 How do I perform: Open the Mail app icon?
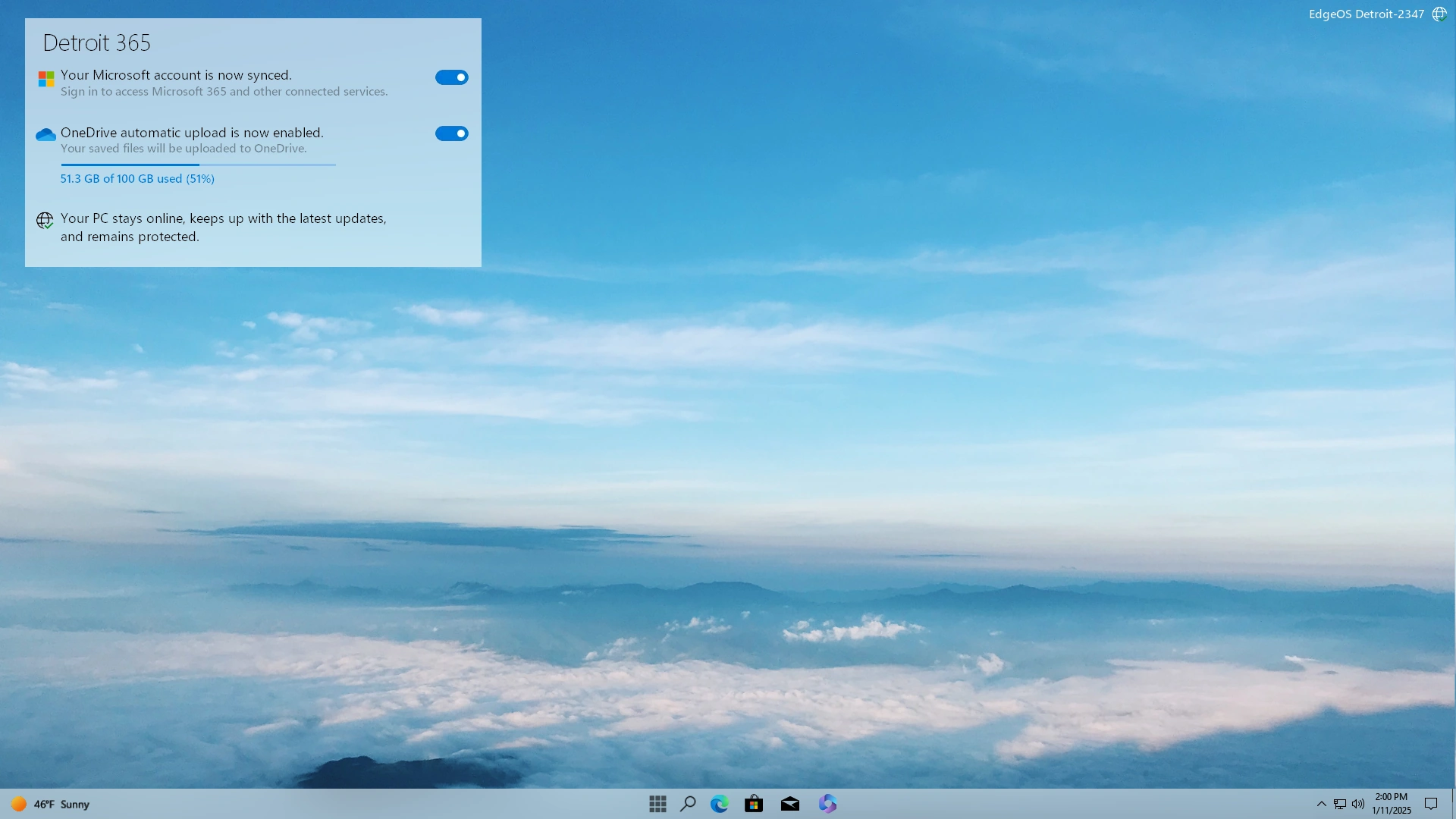pyautogui.click(x=789, y=804)
